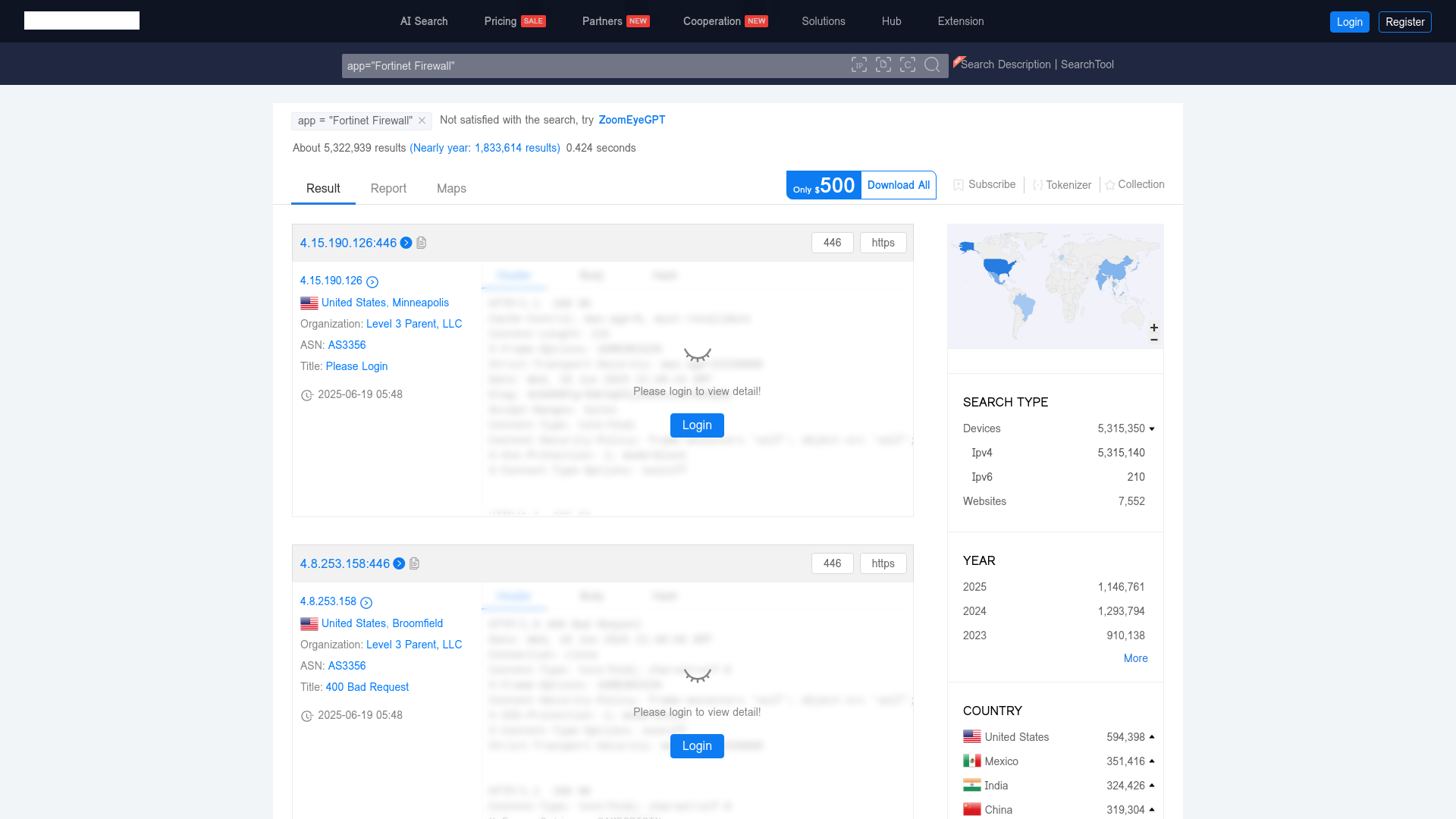Click the site logo in header
This screenshot has width=1456, height=819.
pos(82,20)
